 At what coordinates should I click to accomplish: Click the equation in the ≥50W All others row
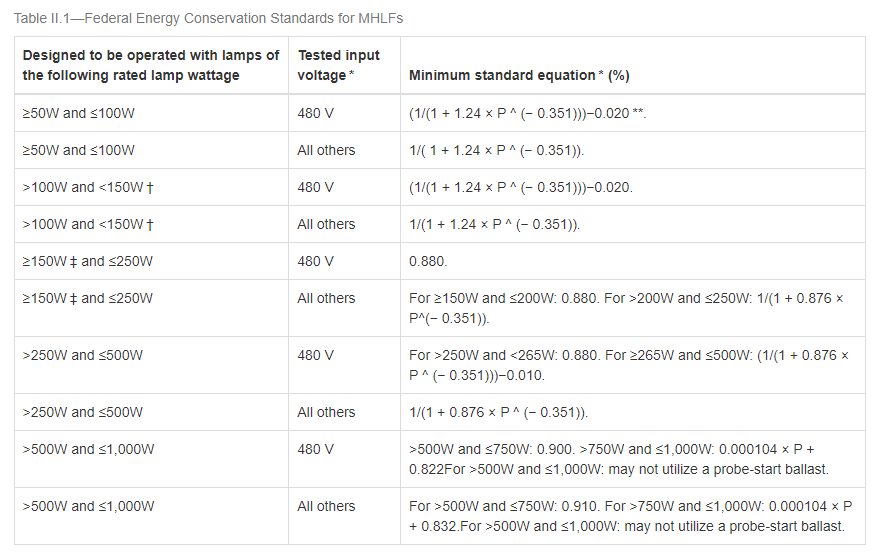point(496,150)
